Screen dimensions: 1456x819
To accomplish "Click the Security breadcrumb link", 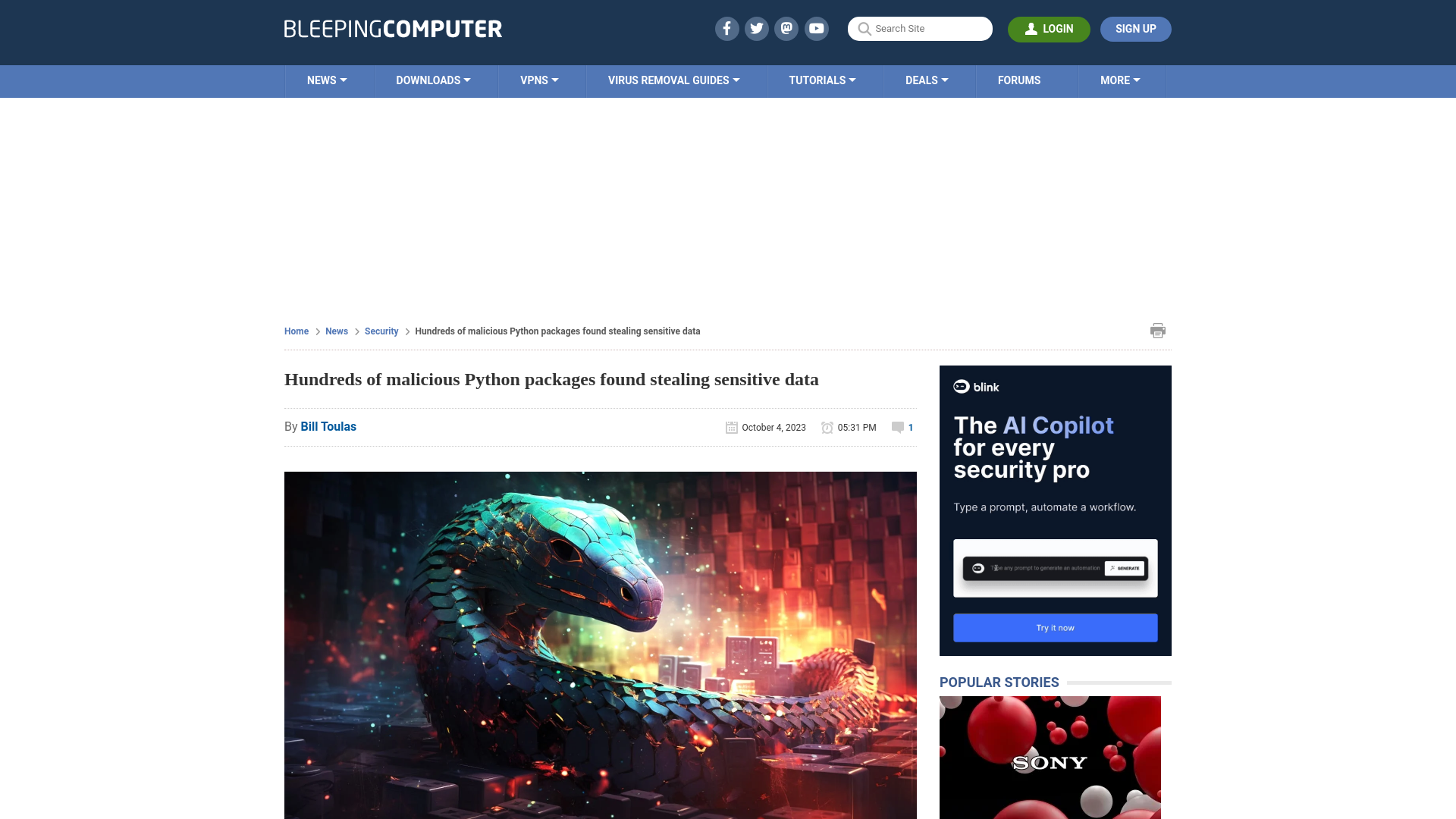I will tap(381, 331).
